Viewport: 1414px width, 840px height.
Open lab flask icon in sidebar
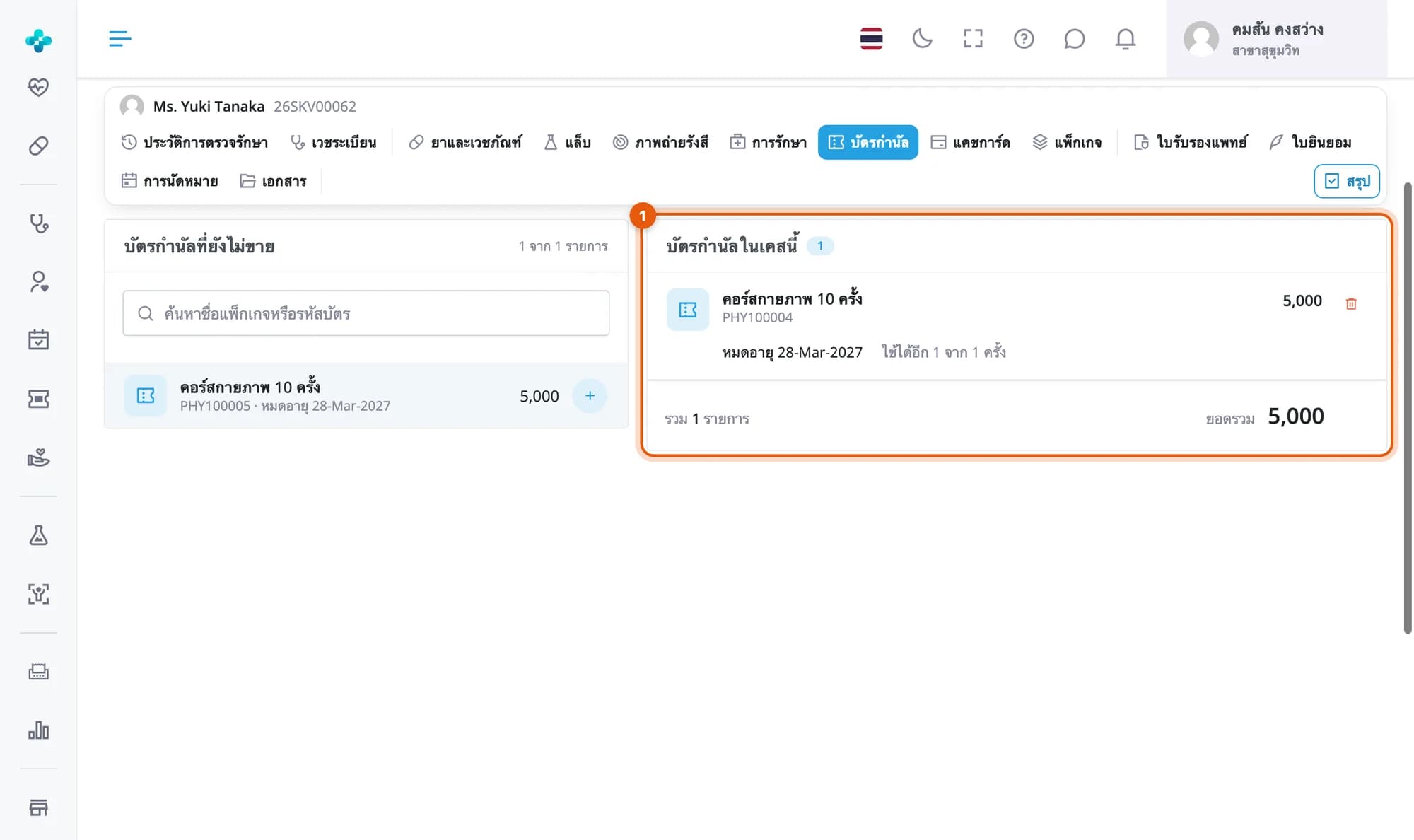click(38, 535)
